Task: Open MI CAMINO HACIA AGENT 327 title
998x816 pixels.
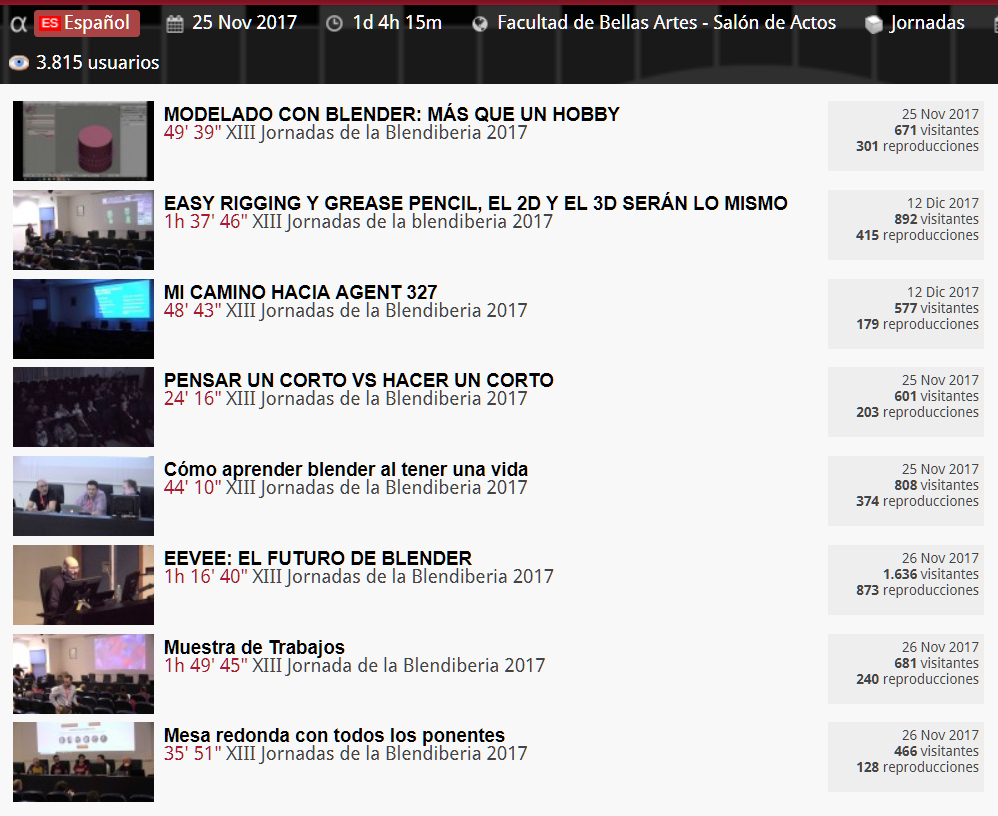Action: (x=300, y=292)
